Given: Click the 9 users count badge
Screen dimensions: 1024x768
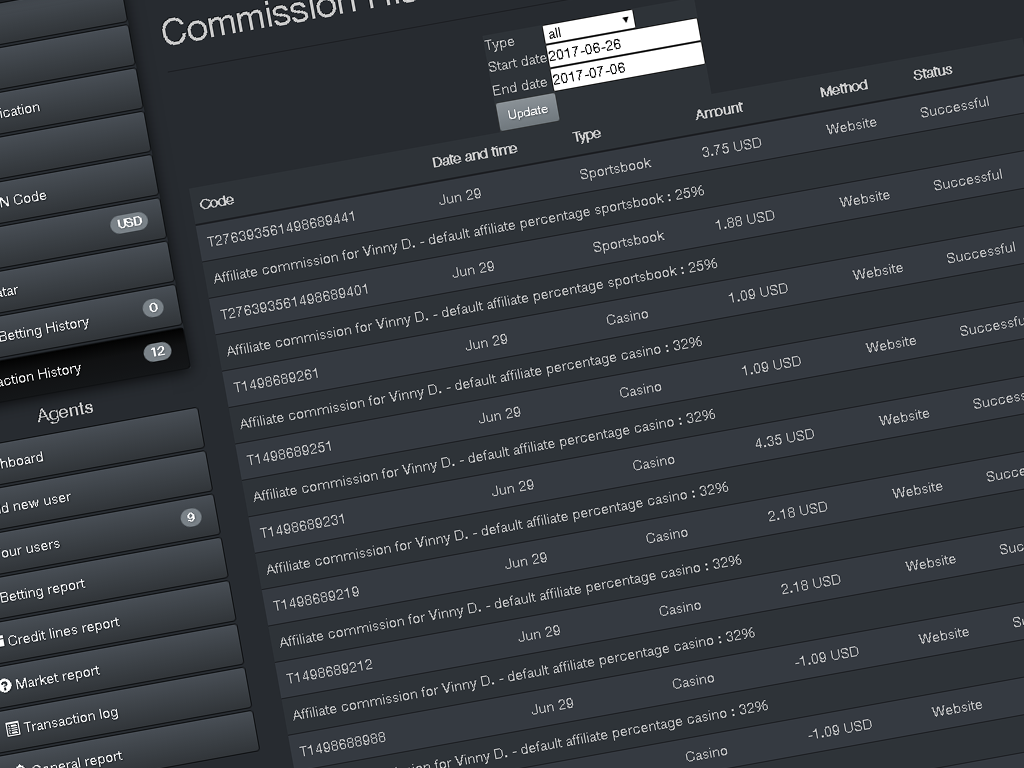Looking at the screenshot, I should pyautogui.click(x=190, y=517).
